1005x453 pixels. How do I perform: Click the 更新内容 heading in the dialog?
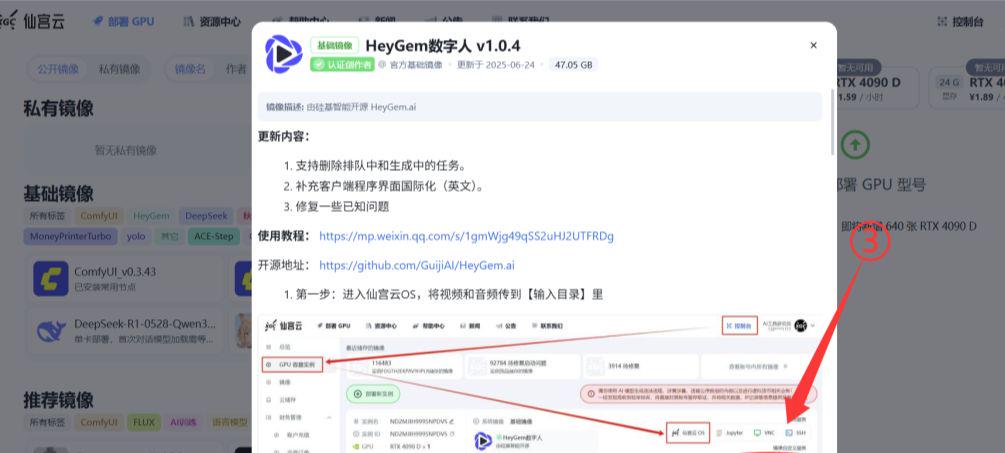[283, 136]
